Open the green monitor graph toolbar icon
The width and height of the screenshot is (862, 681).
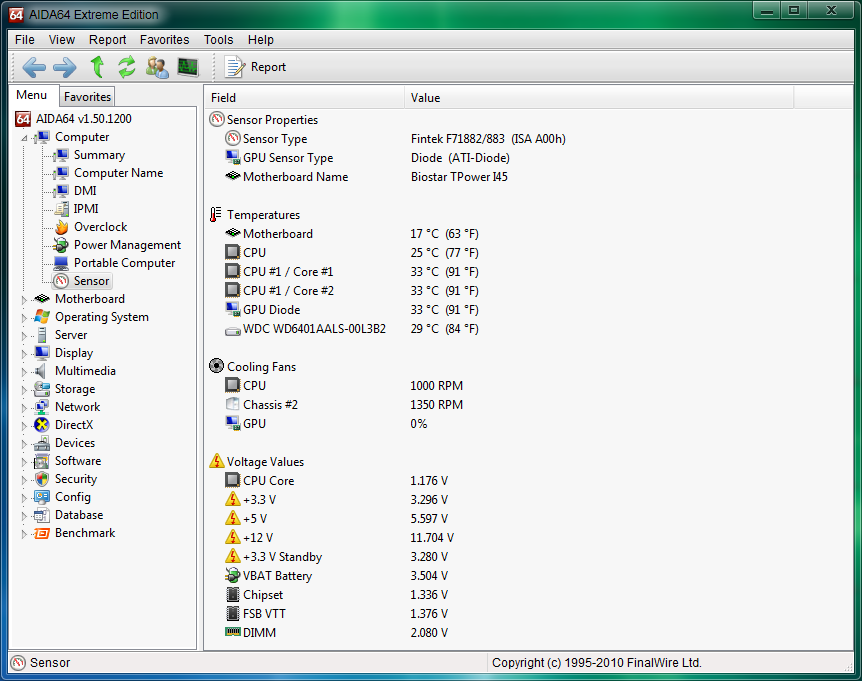point(188,67)
